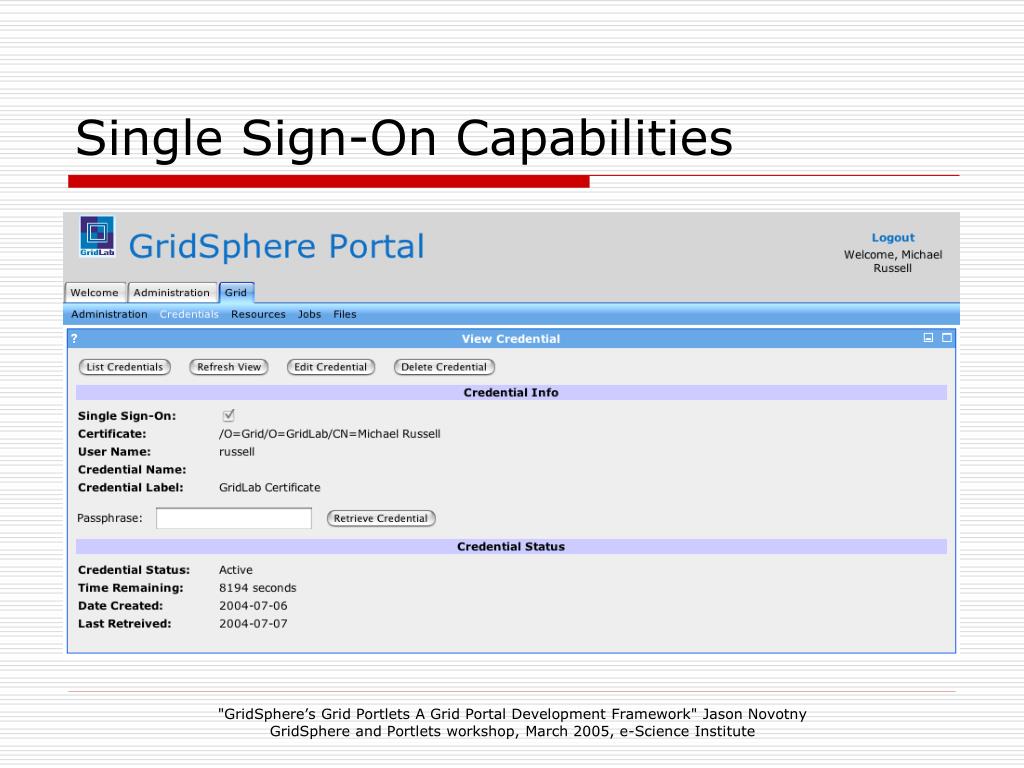The image size is (1024, 768).
Task: Click the List Credentials button
Action: click(x=125, y=367)
